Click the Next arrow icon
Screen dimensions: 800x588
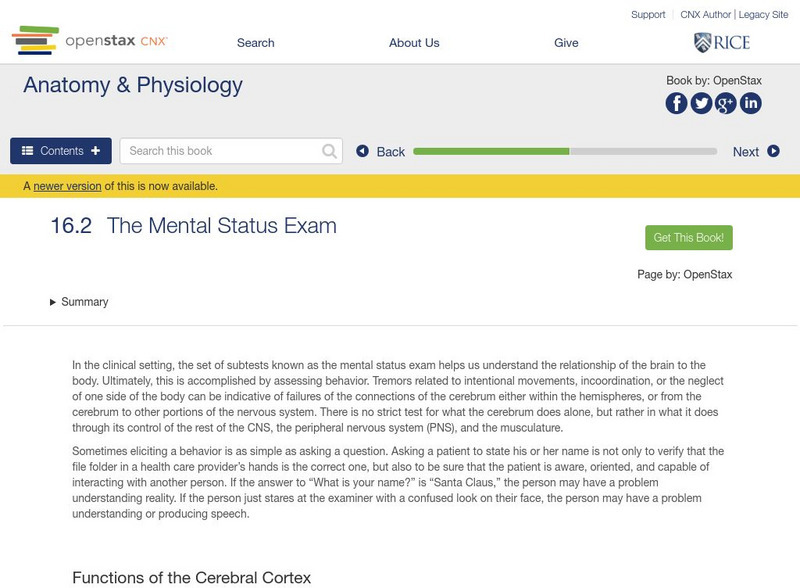pyautogui.click(x=773, y=151)
